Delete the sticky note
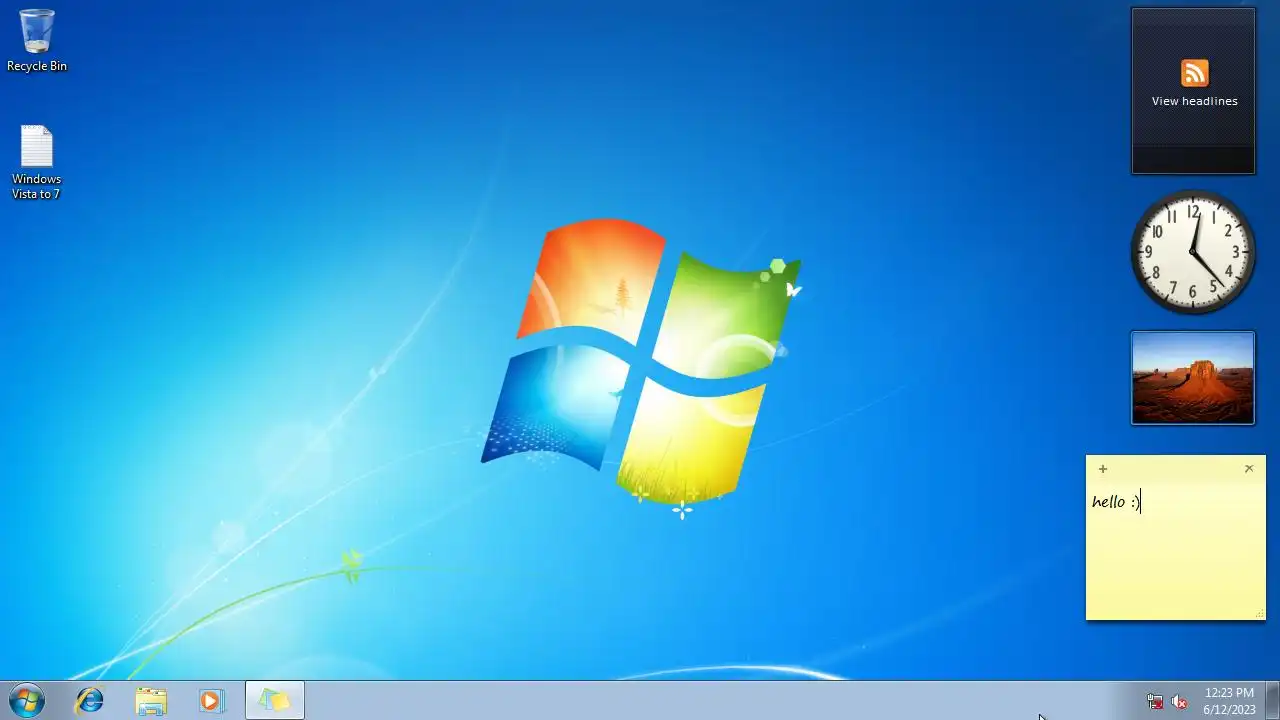The height and width of the screenshot is (720, 1280). pyautogui.click(x=1248, y=469)
